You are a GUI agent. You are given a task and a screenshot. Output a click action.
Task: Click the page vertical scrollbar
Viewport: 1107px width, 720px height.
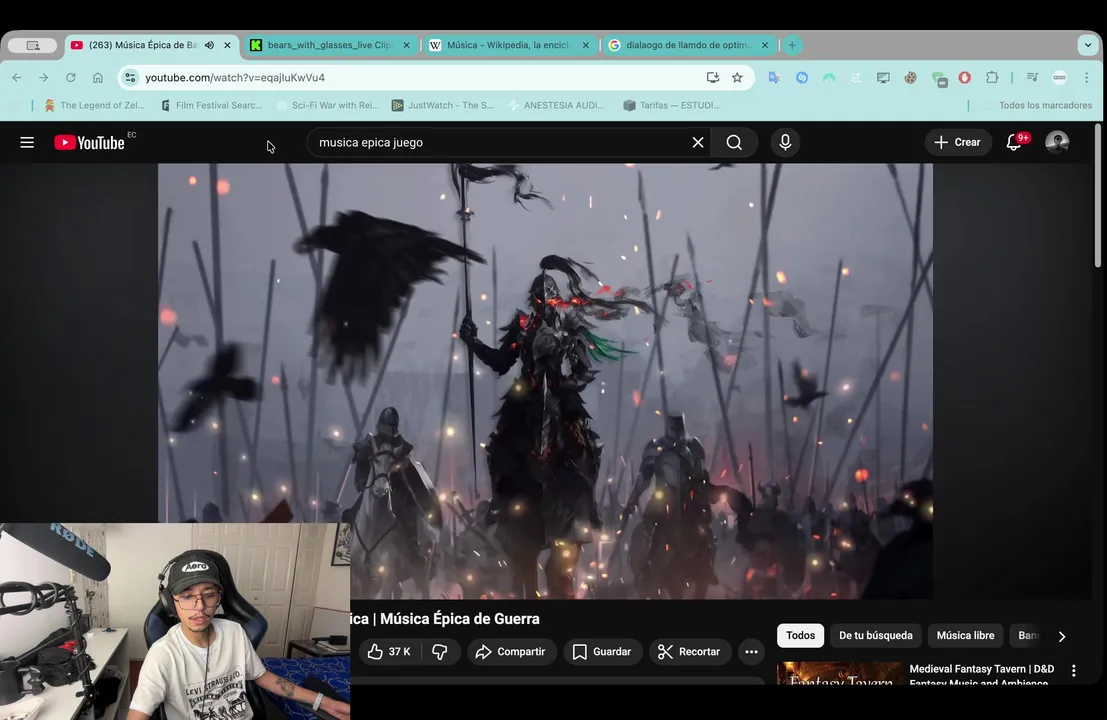[x=1098, y=196]
